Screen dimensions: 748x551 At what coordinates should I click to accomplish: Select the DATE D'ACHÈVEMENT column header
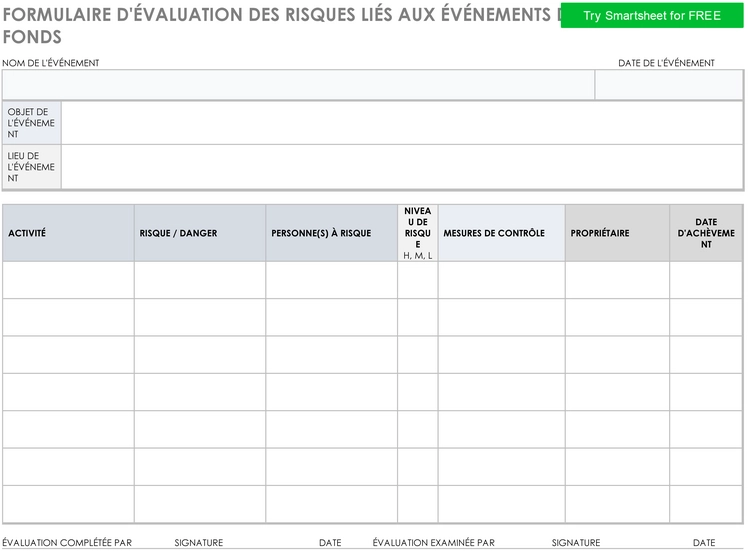click(x=706, y=233)
